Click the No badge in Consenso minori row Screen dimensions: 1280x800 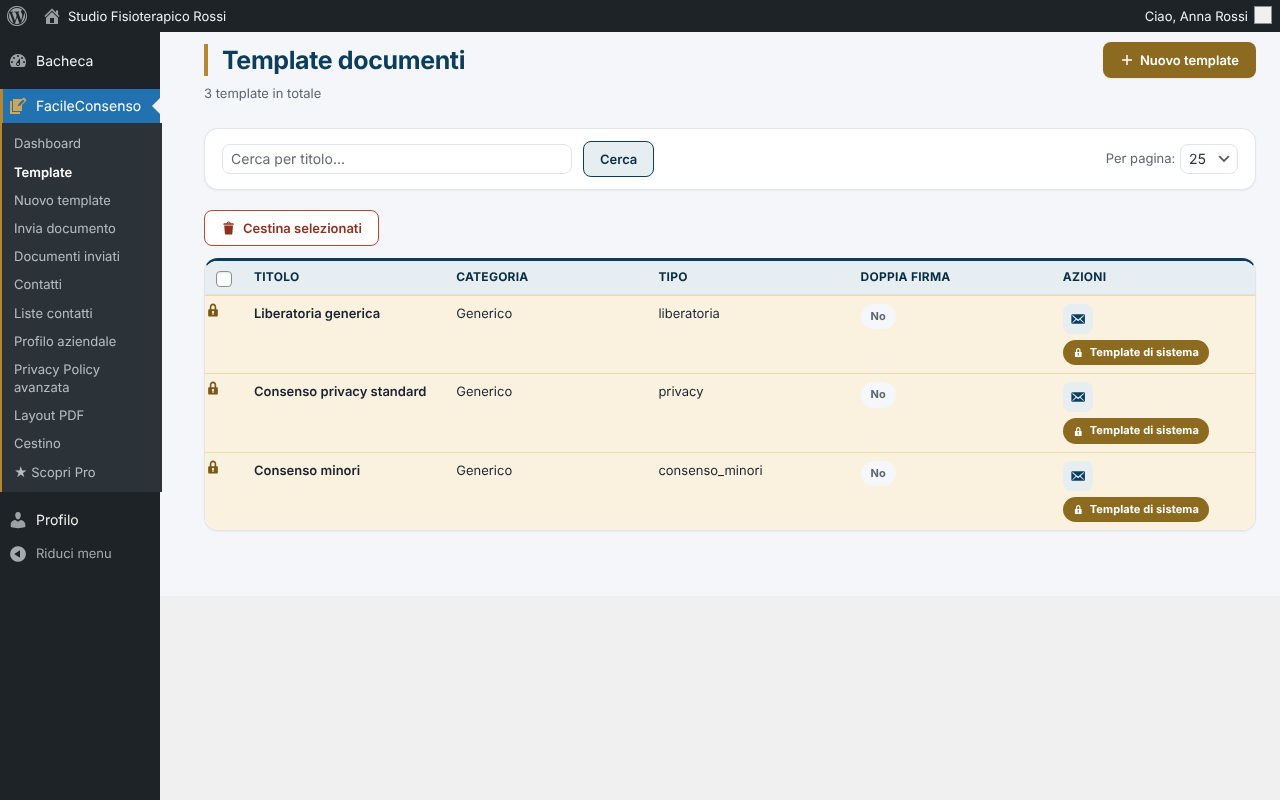[878, 473]
